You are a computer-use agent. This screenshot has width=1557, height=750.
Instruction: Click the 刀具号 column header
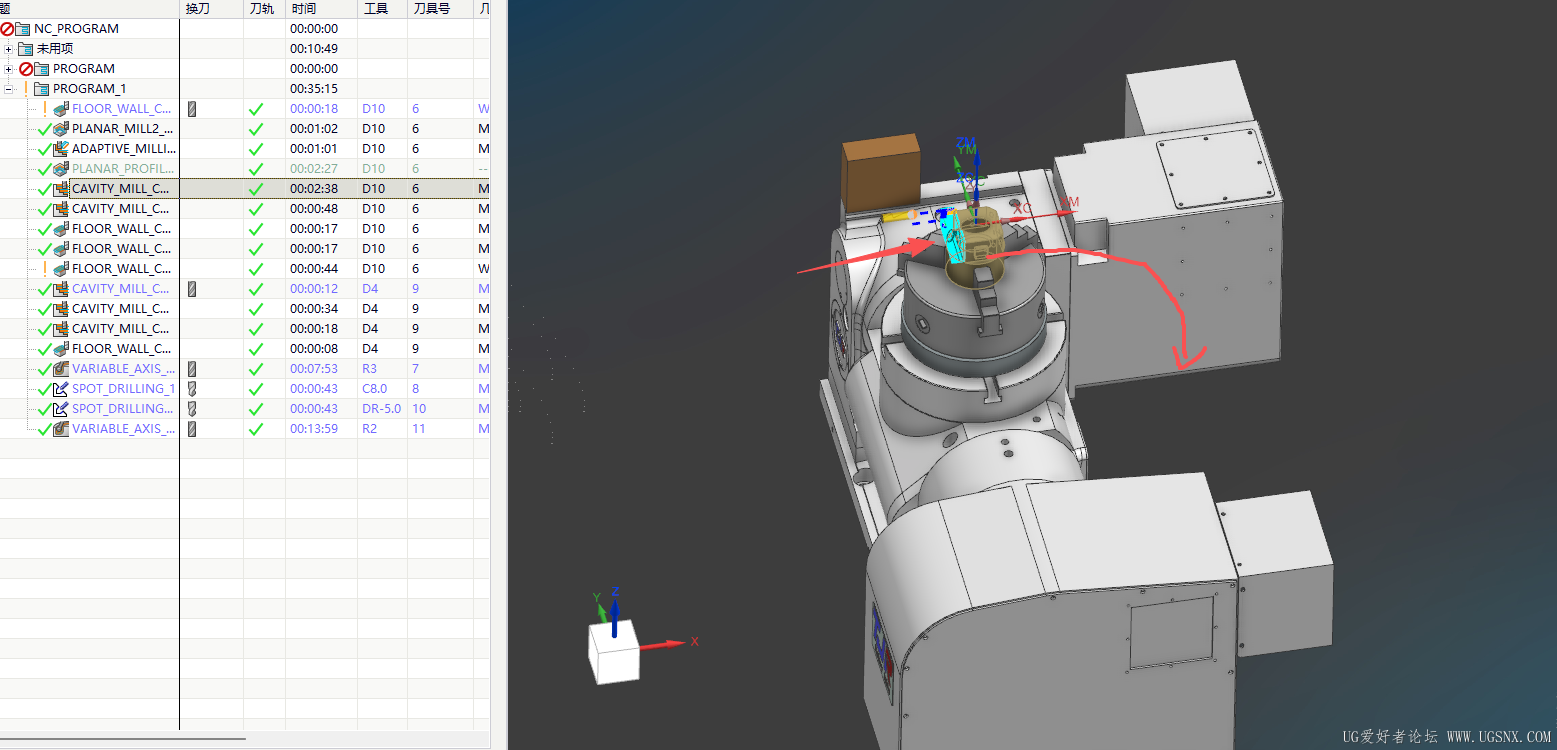click(440, 9)
